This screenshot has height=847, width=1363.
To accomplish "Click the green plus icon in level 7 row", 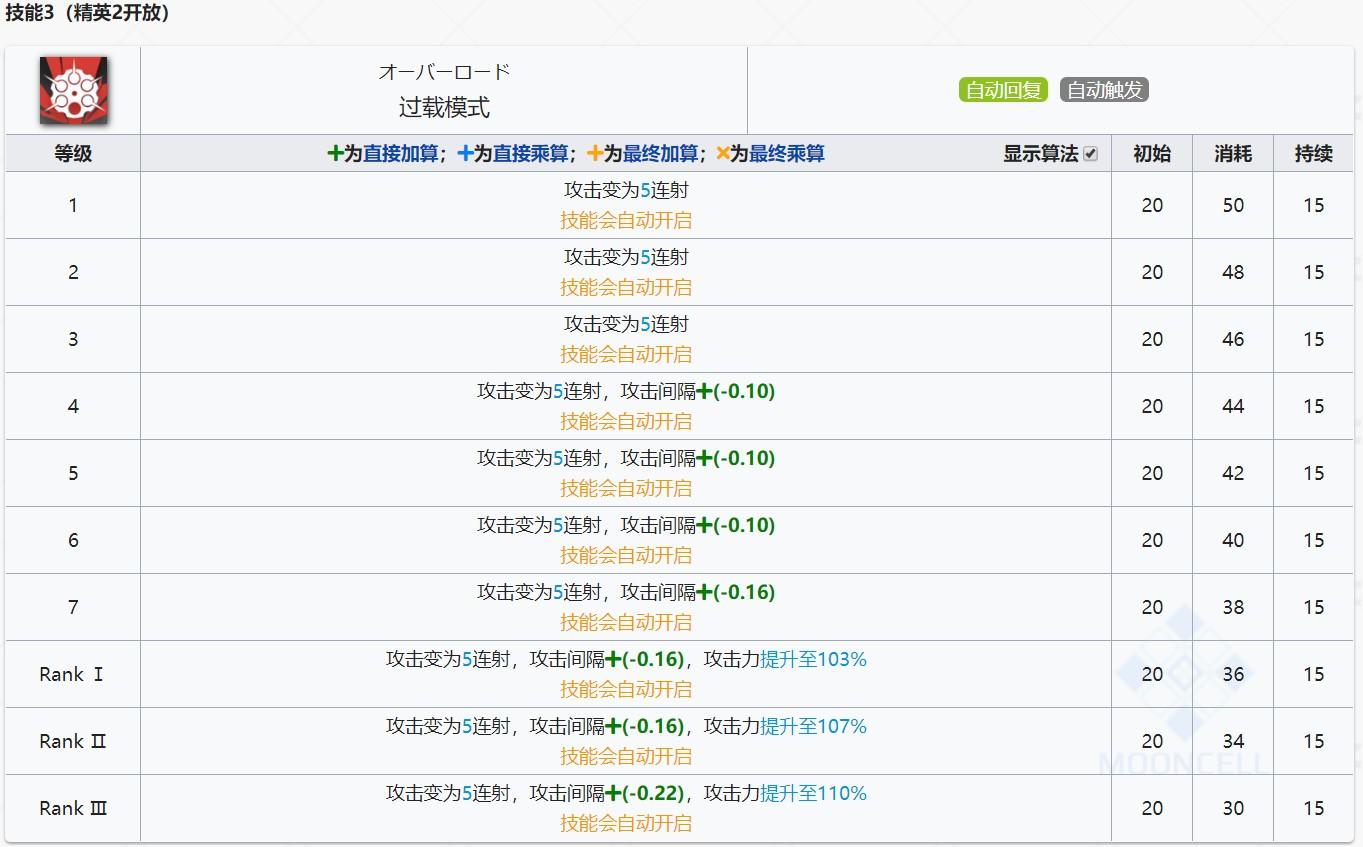I will coord(705,592).
